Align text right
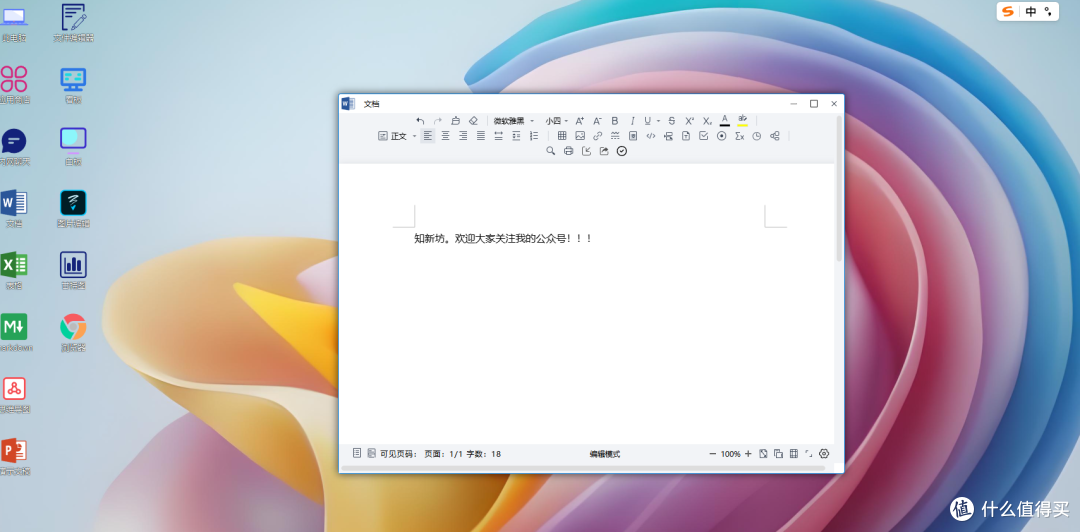 click(463, 136)
